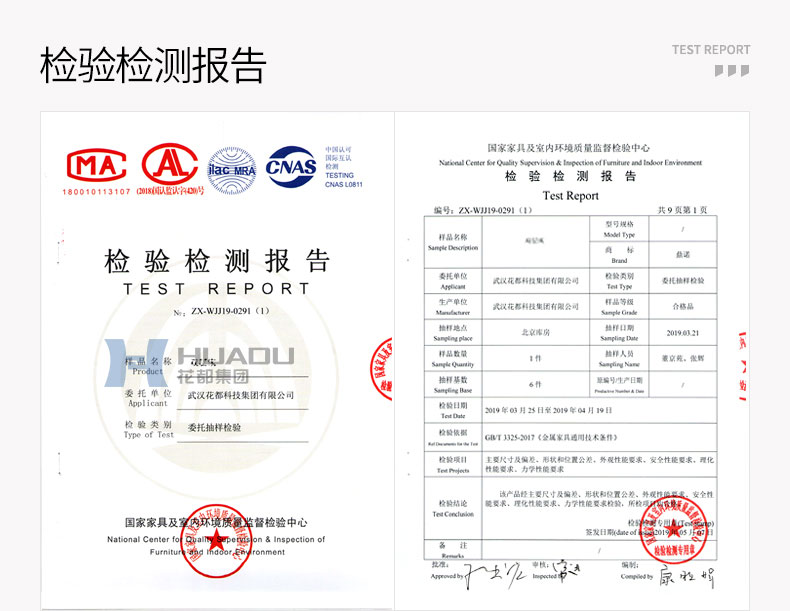
Task: Click the 委托抽样检验 value in table
Action: [683, 281]
